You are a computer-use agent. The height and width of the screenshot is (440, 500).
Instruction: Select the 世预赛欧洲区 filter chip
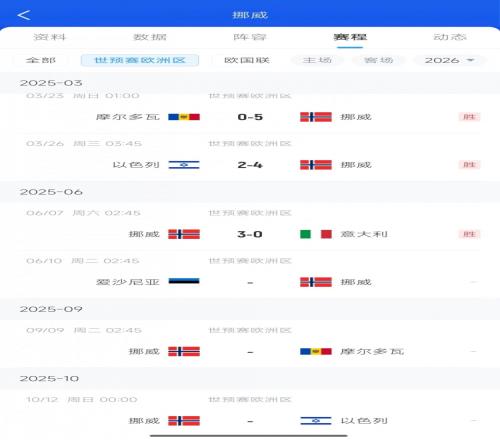click(140, 60)
